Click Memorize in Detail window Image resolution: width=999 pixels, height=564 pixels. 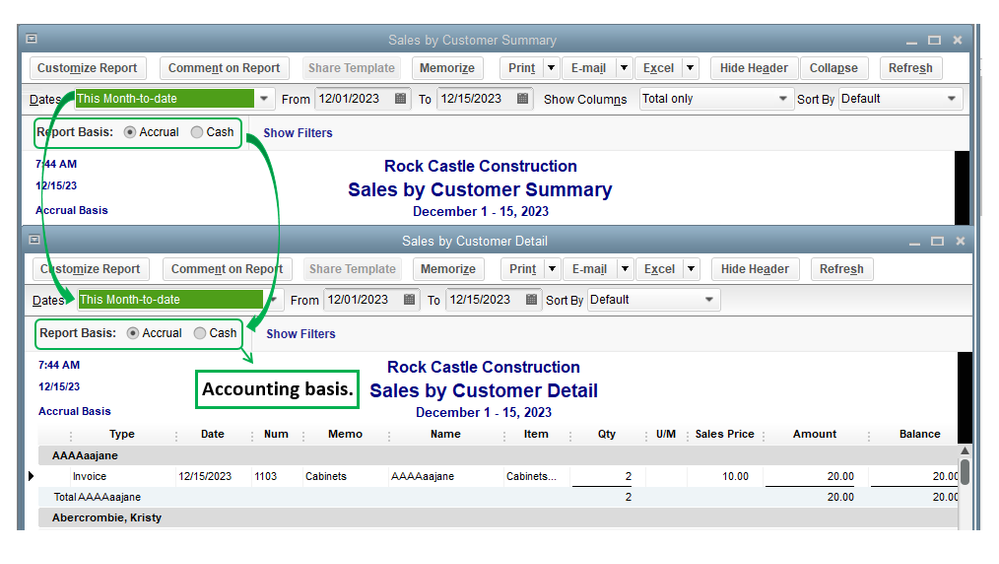[x=448, y=269]
